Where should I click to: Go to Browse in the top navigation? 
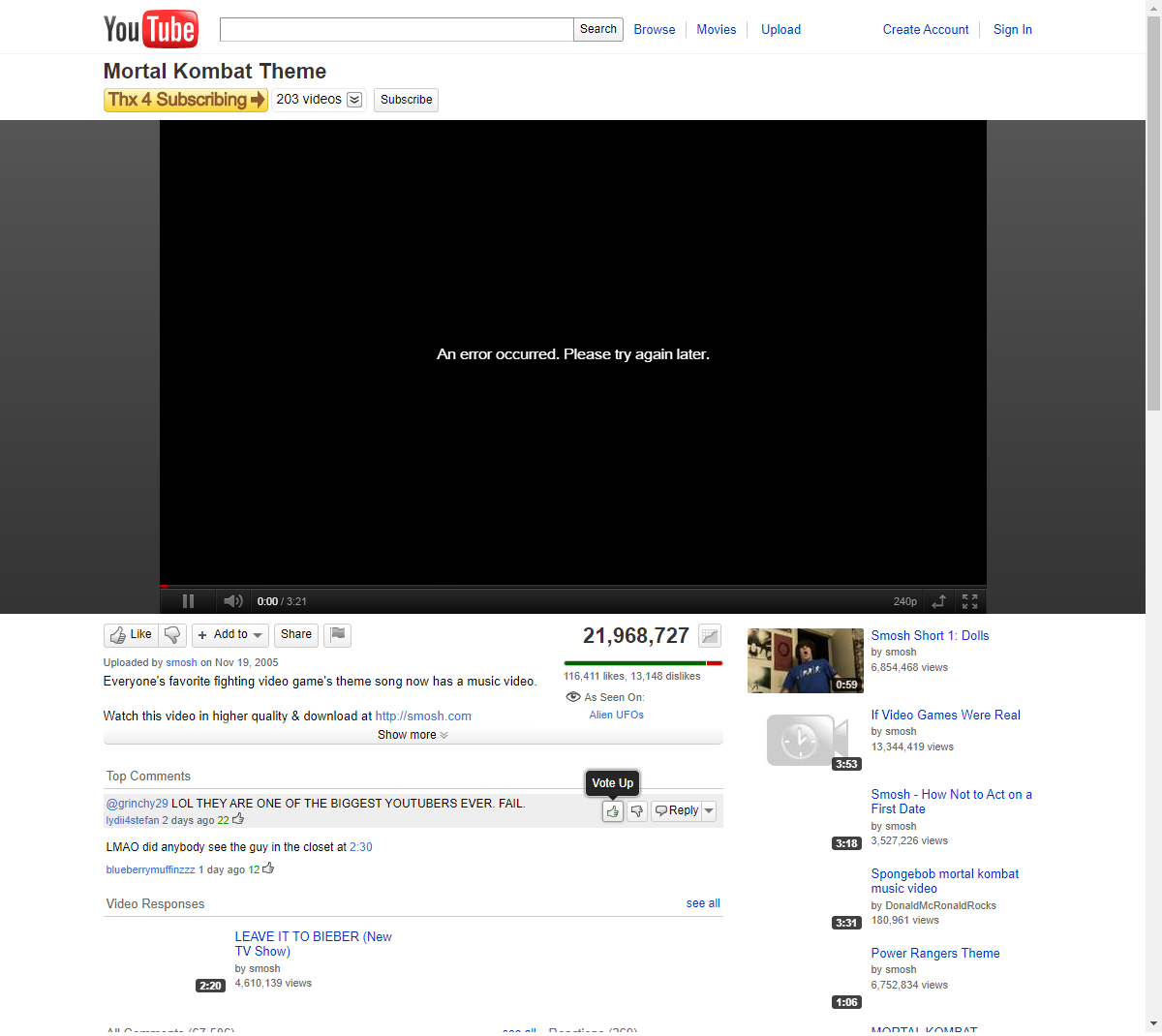tap(655, 30)
